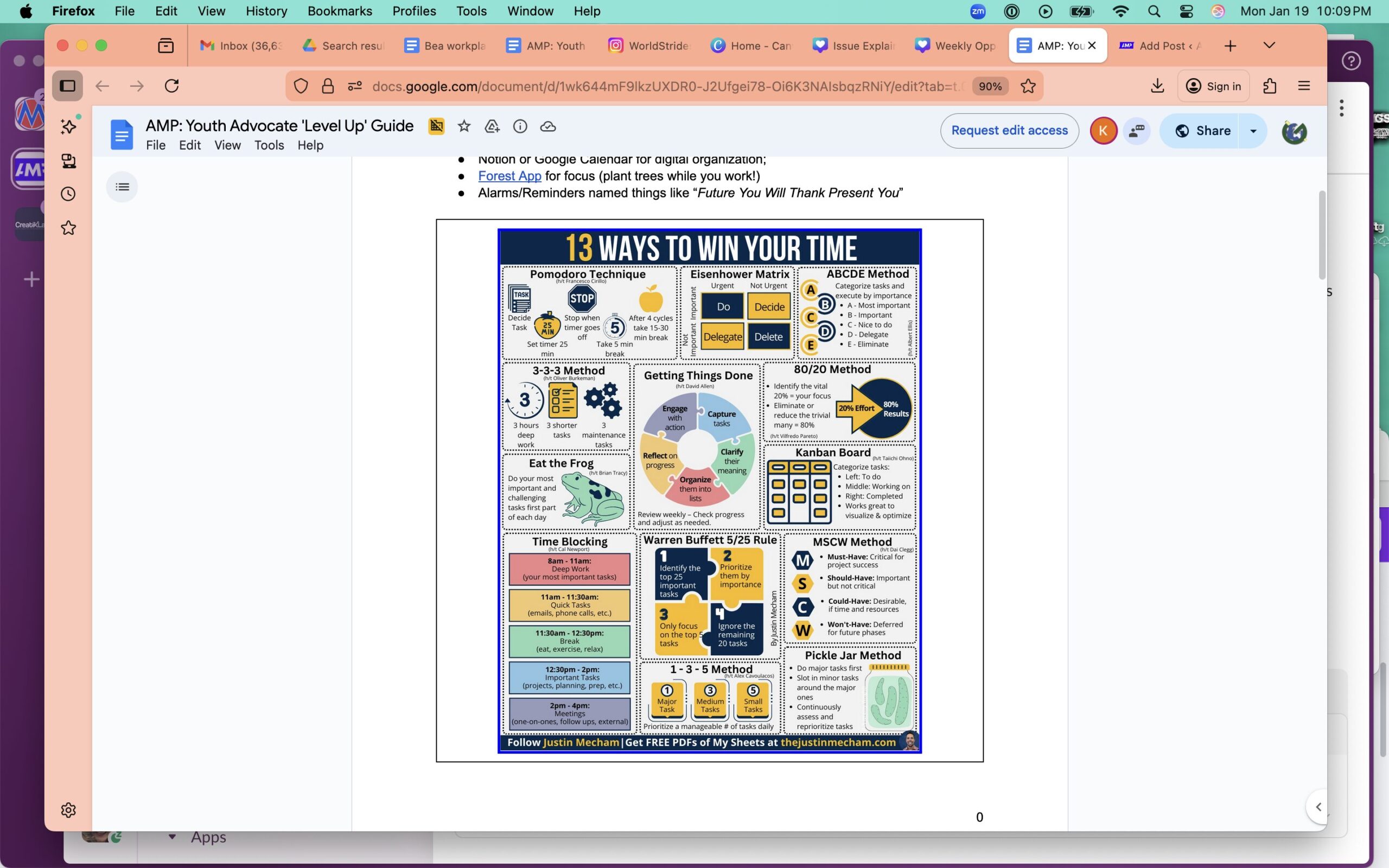Image resolution: width=1389 pixels, height=868 pixels.
Task: Collapse the side panel with arrow
Action: pos(1318,807)
